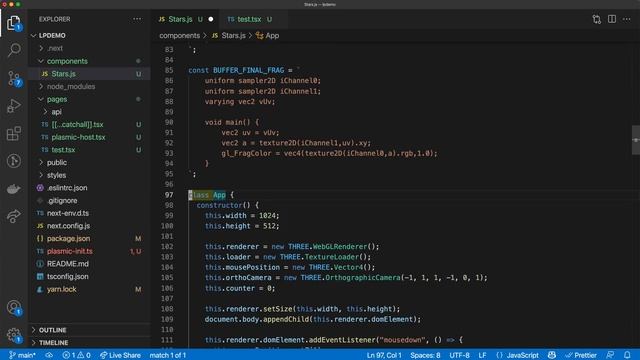The image size is (640, 360).
Task: Open Run and Debug view
Action: coord(14,106)
